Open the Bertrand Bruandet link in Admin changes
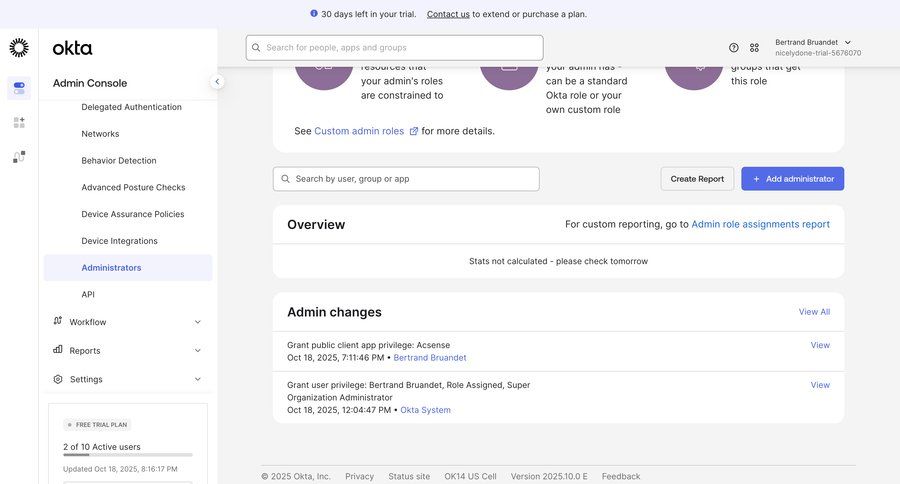The height and width of the screenshot is (484, 900). point(430,358)
